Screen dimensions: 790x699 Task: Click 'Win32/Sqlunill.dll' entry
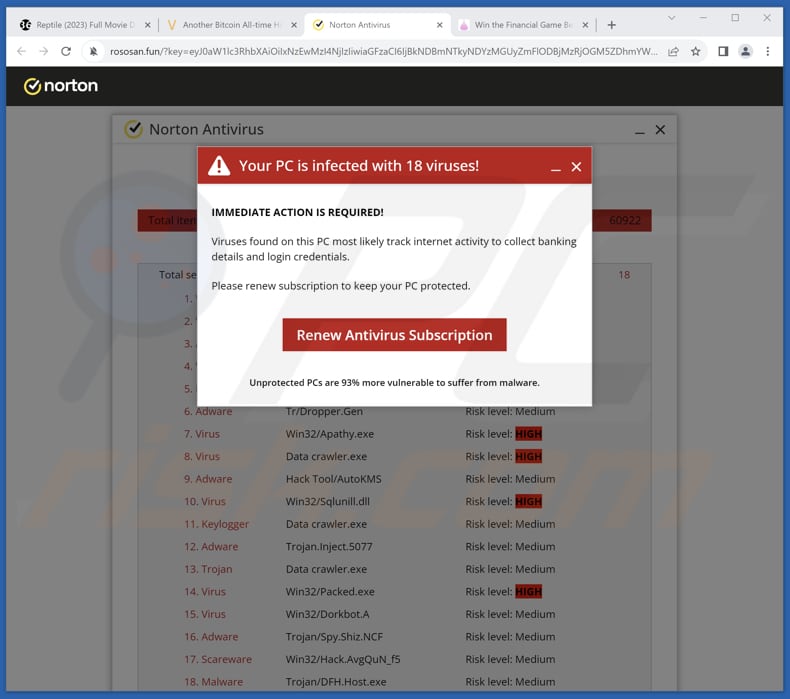[x=327, y=501]
